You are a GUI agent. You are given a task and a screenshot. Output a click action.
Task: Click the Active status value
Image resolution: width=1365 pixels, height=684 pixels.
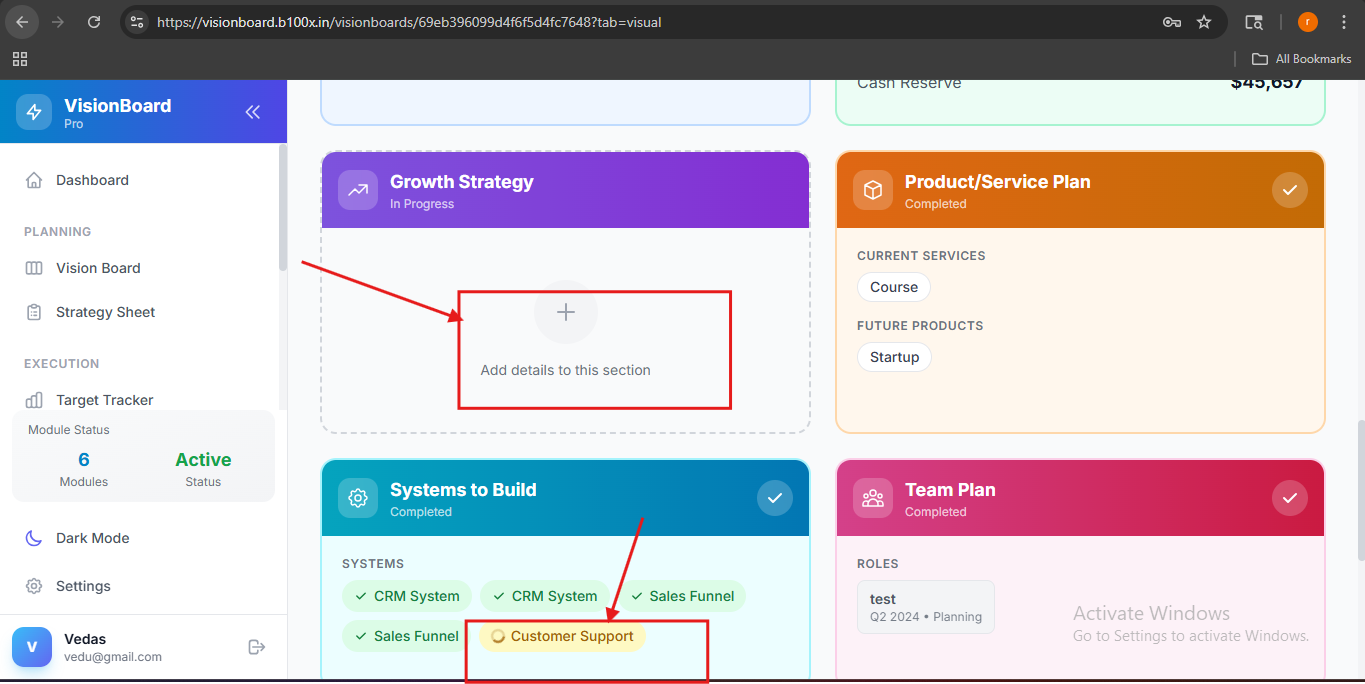(203, 460)
